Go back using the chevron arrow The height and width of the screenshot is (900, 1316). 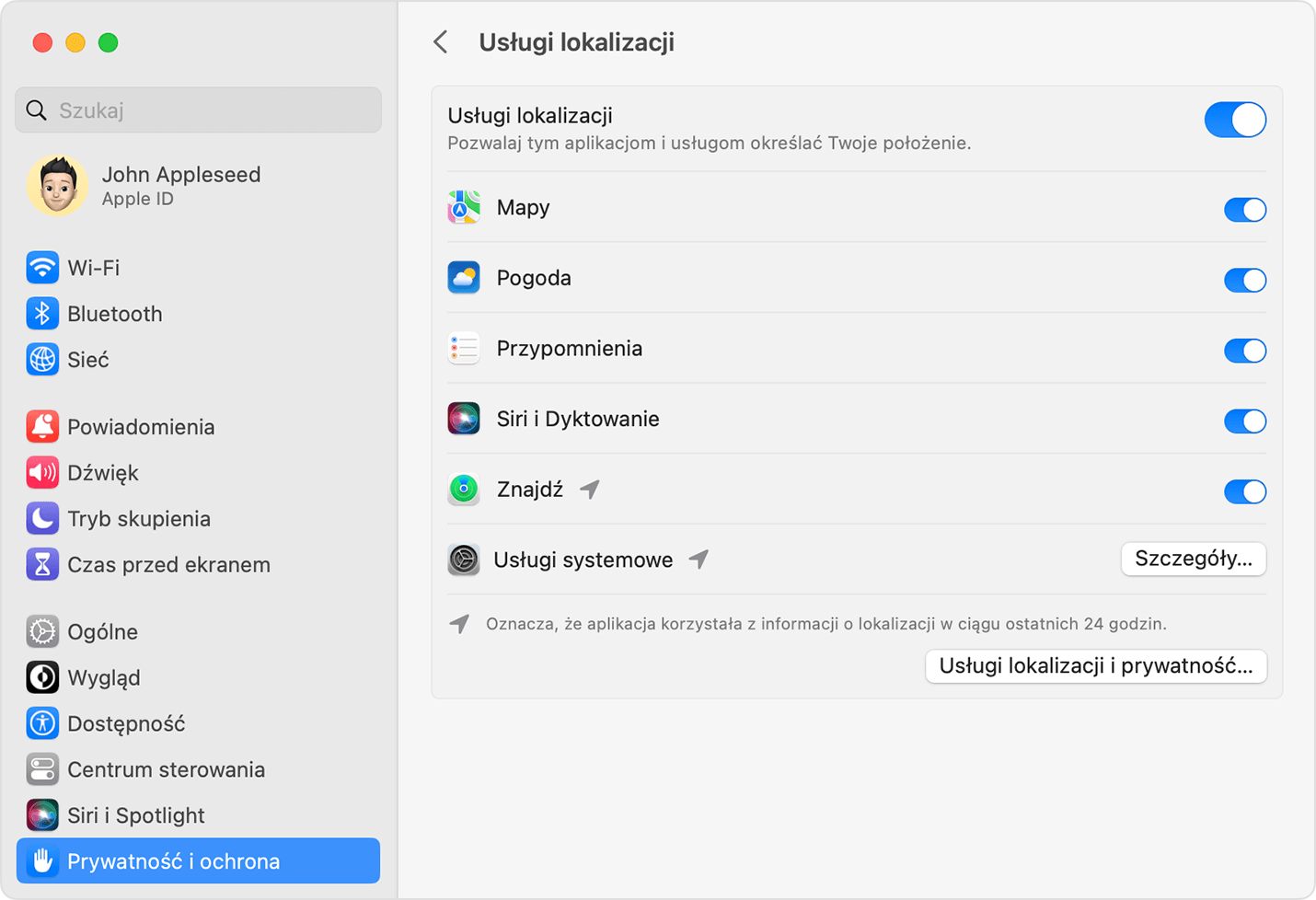click(x=441, y=42)
